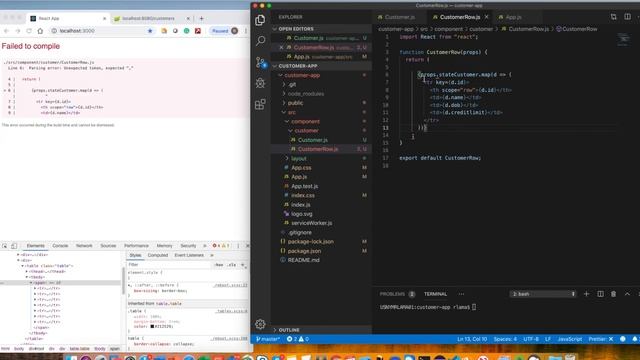Screen dimensions: 640x360
Task: Close CustomerRow.js in Open Editors list
Action: [x=281, y=47]
